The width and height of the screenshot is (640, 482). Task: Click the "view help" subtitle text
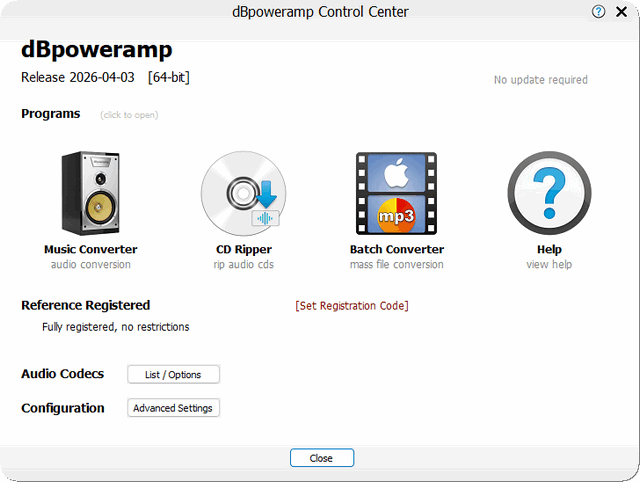[549, 265]
